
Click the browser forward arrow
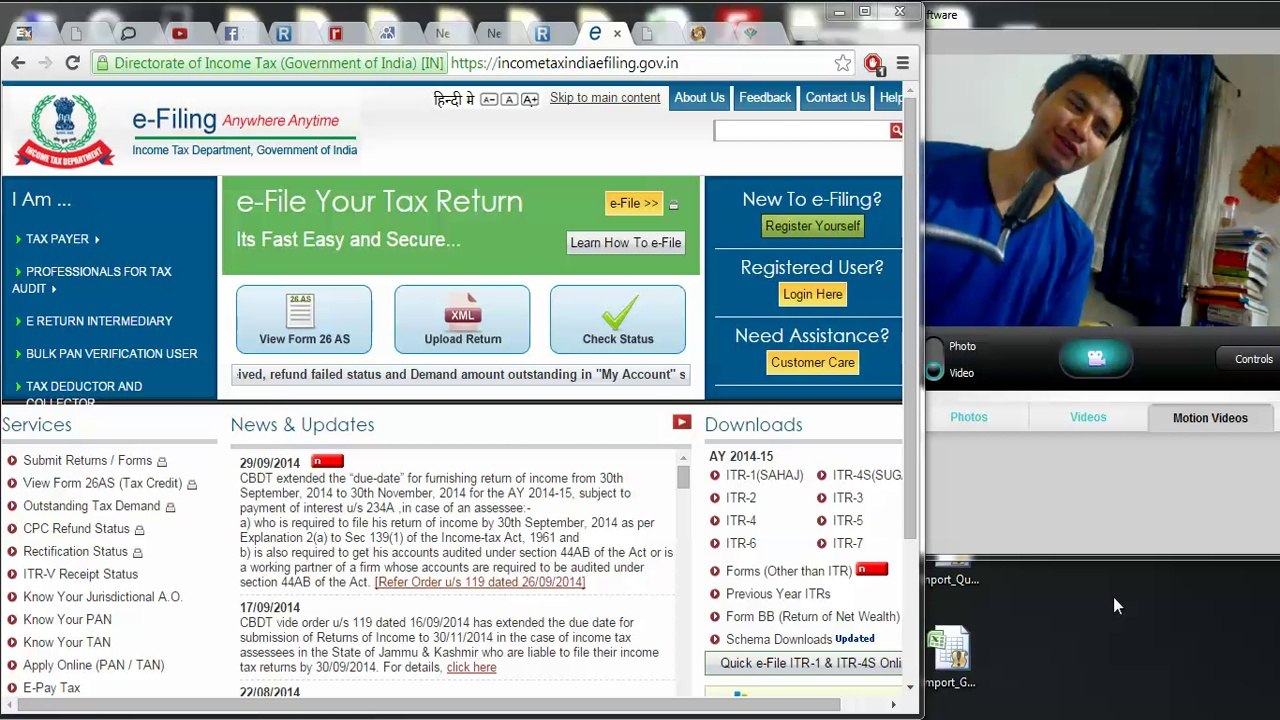(45, 63)
